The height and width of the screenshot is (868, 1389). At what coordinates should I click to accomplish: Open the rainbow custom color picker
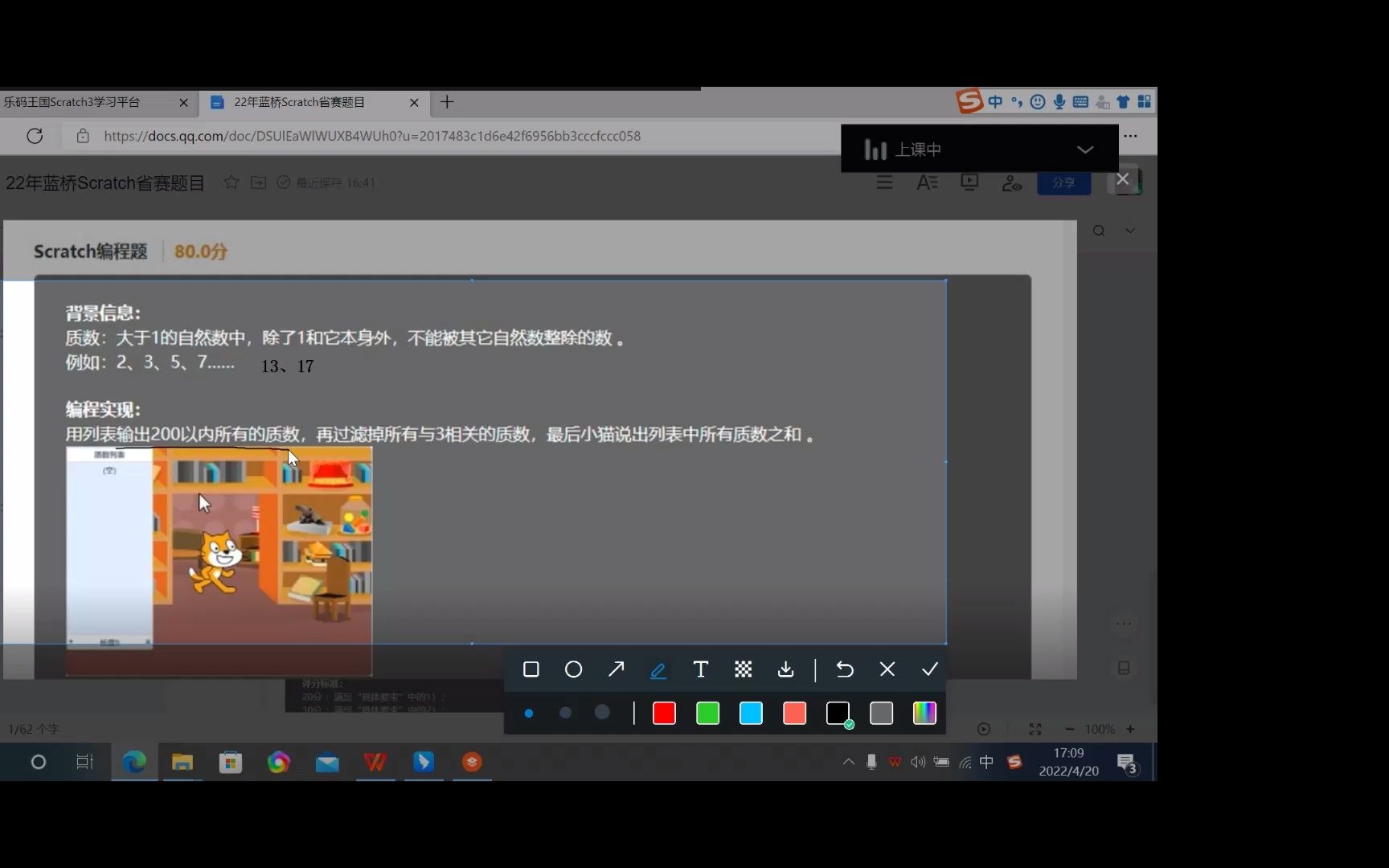[x=924, y=713]
